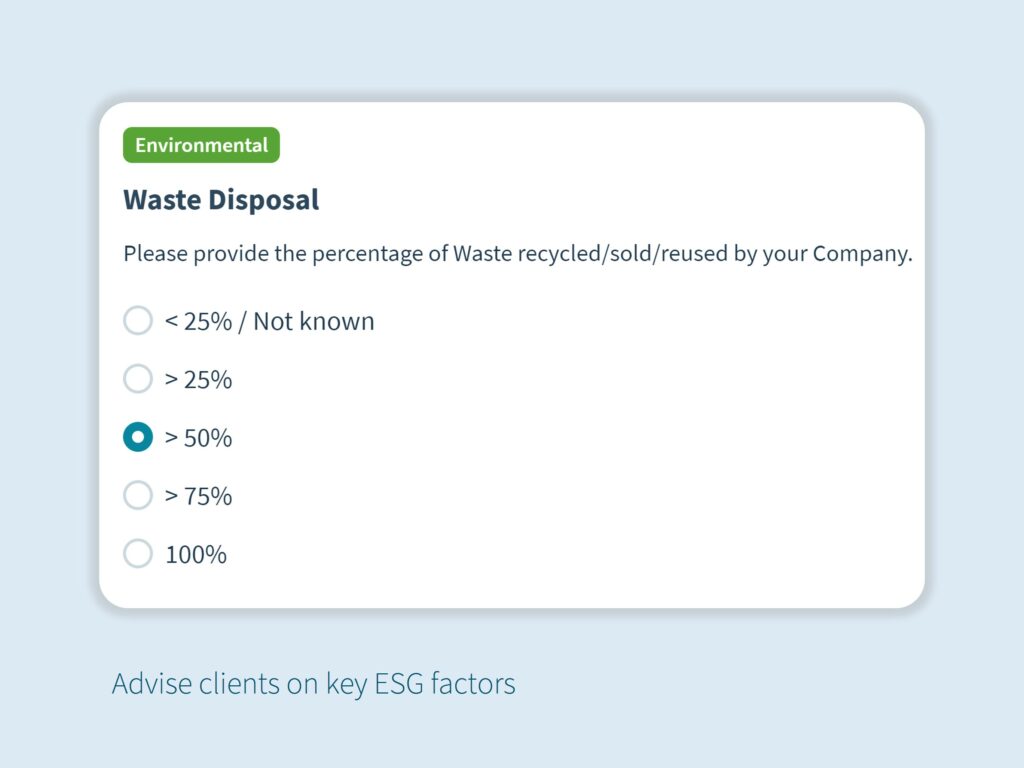The width and height of the screenshot is (1024, 768).
Task: Click the Waste Disposal heading
Action: tap(221, 199)
